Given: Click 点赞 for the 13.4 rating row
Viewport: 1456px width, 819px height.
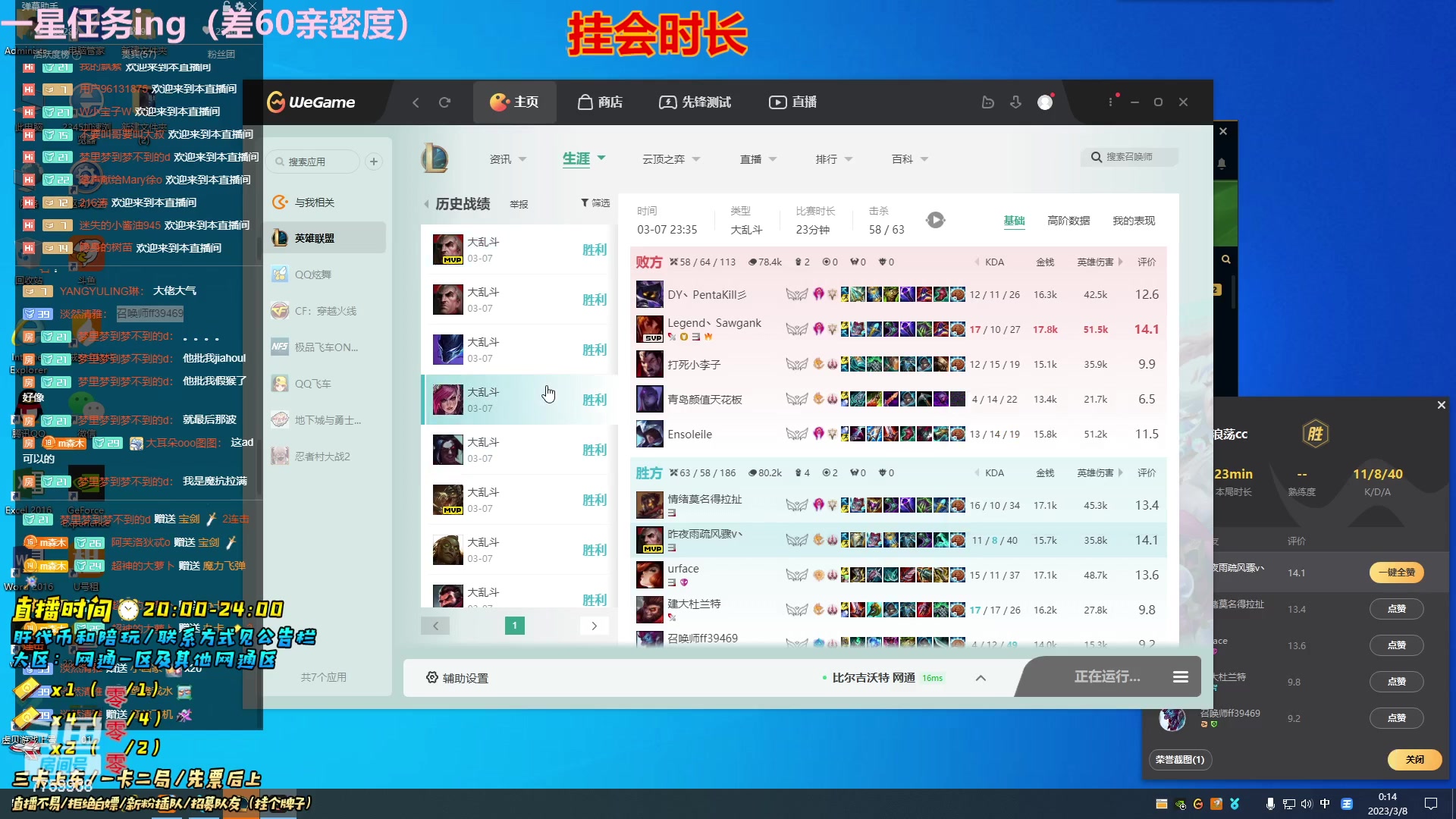Looking at the screenshot, I should (x=1397, y=609).
